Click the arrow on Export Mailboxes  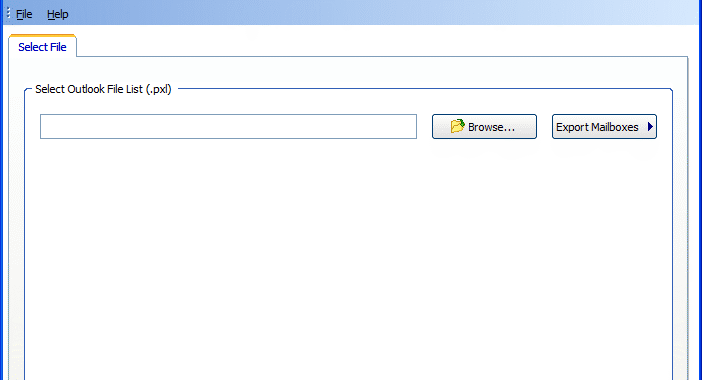click(x=650, y=127)
